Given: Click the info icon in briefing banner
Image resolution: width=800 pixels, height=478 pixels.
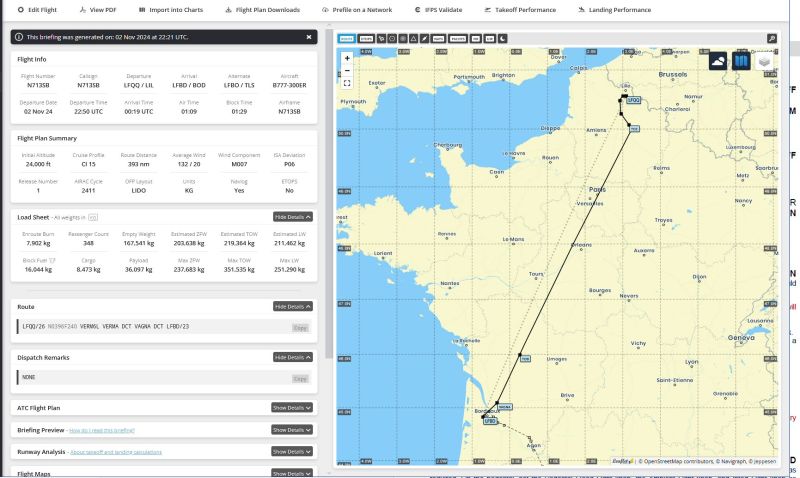Looking at the screenshot, I should [19, 37].
